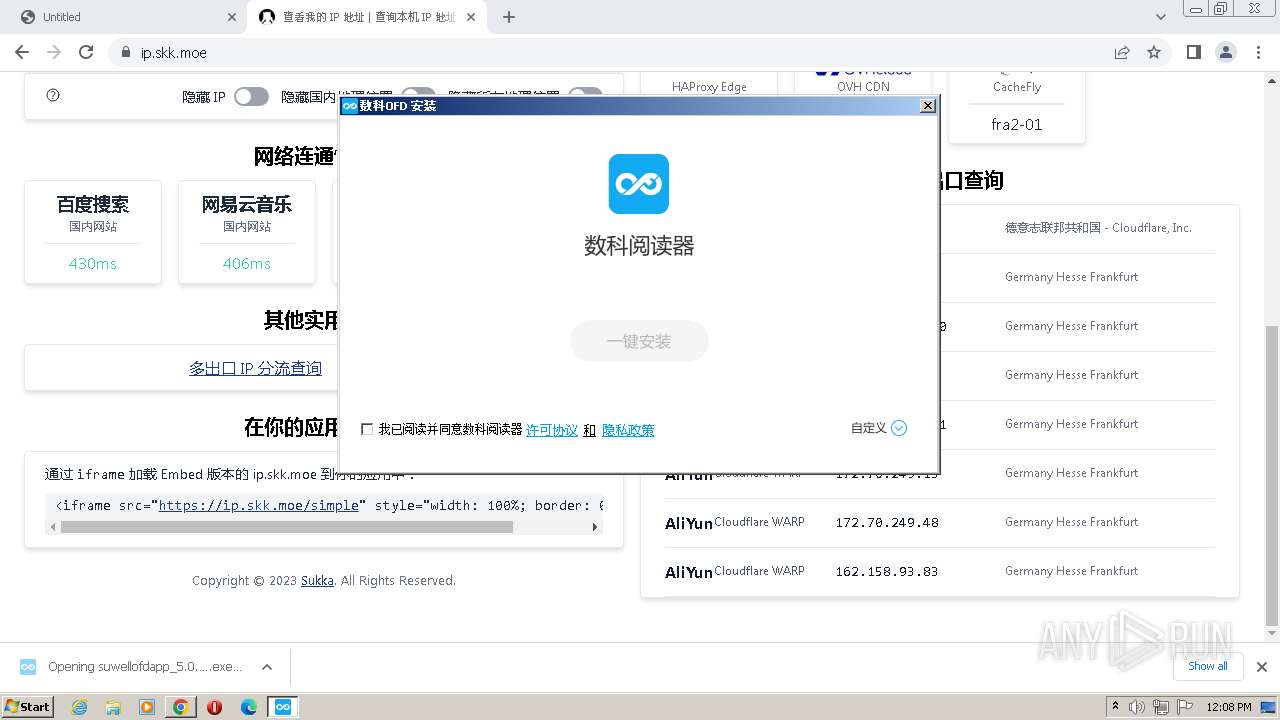Switch to Chrome in taskbar
The image size is (1280, 720).
tap(181, 707)
